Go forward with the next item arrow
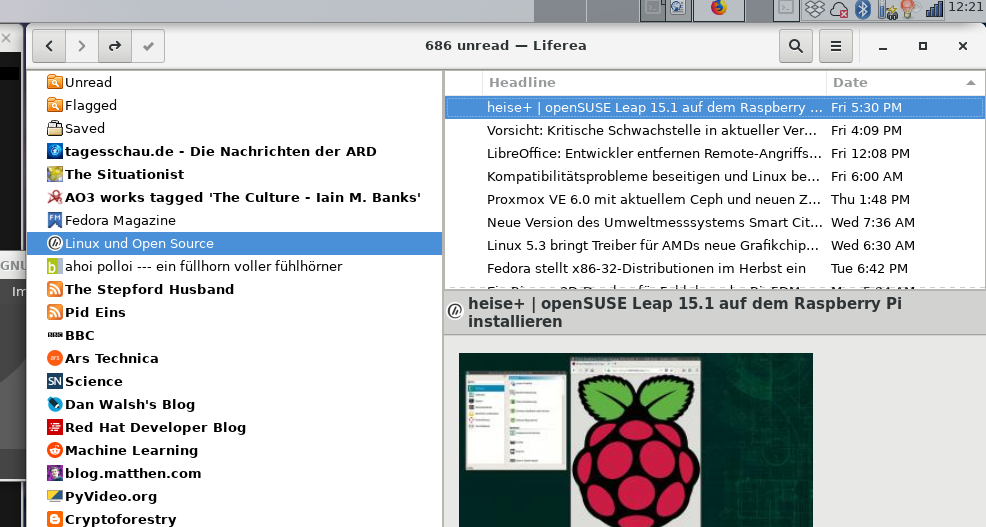986x527 pixels. point(82,46)
